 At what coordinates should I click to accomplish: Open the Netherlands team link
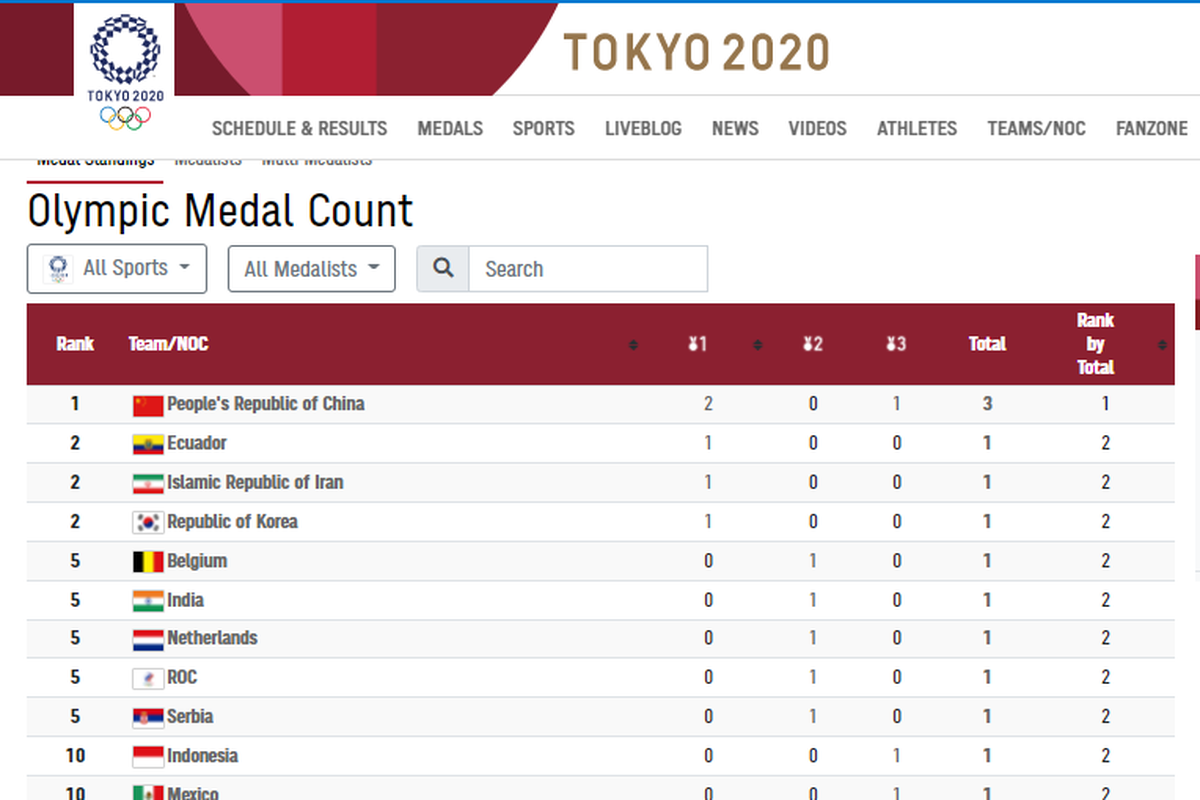click(212, 638)
